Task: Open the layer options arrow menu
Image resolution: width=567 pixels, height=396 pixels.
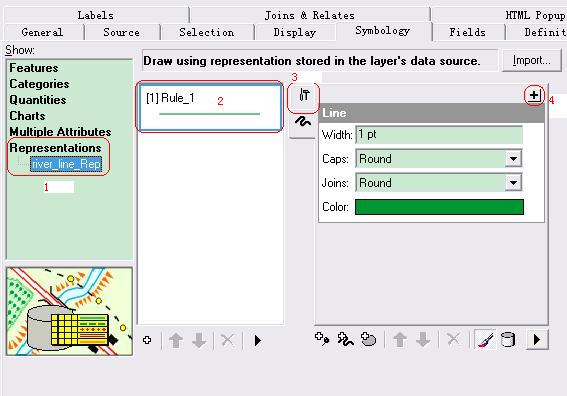Action: [537, 340]
